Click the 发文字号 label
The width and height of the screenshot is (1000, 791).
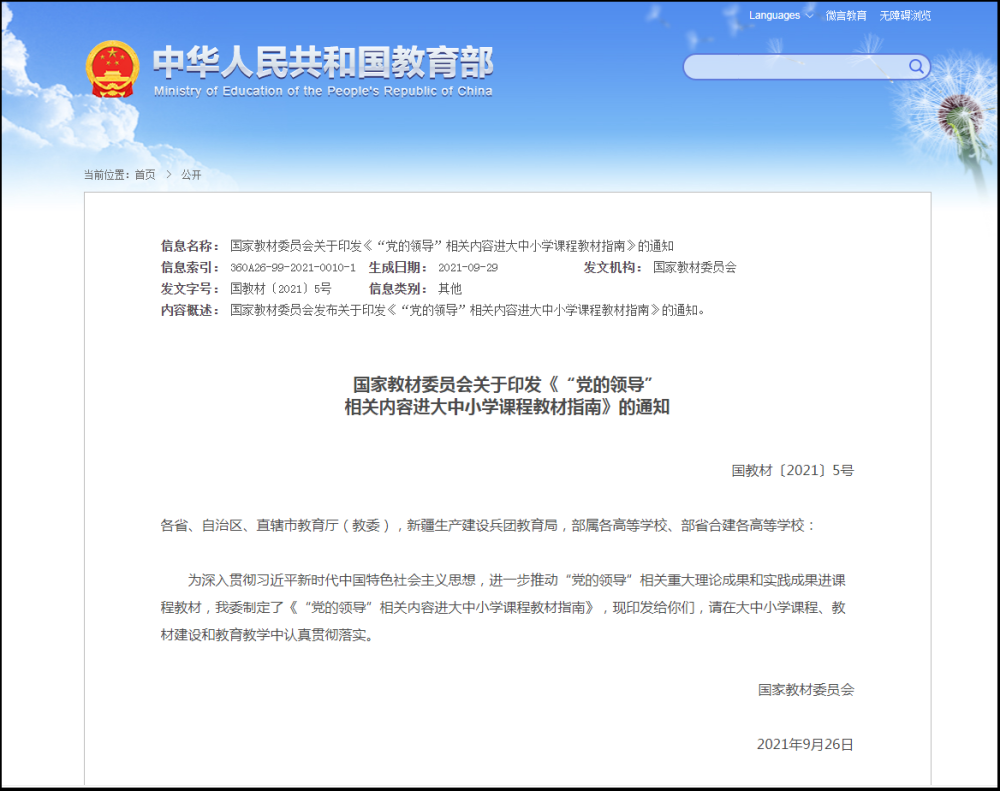pyautogui.click(x=190, y=288)
